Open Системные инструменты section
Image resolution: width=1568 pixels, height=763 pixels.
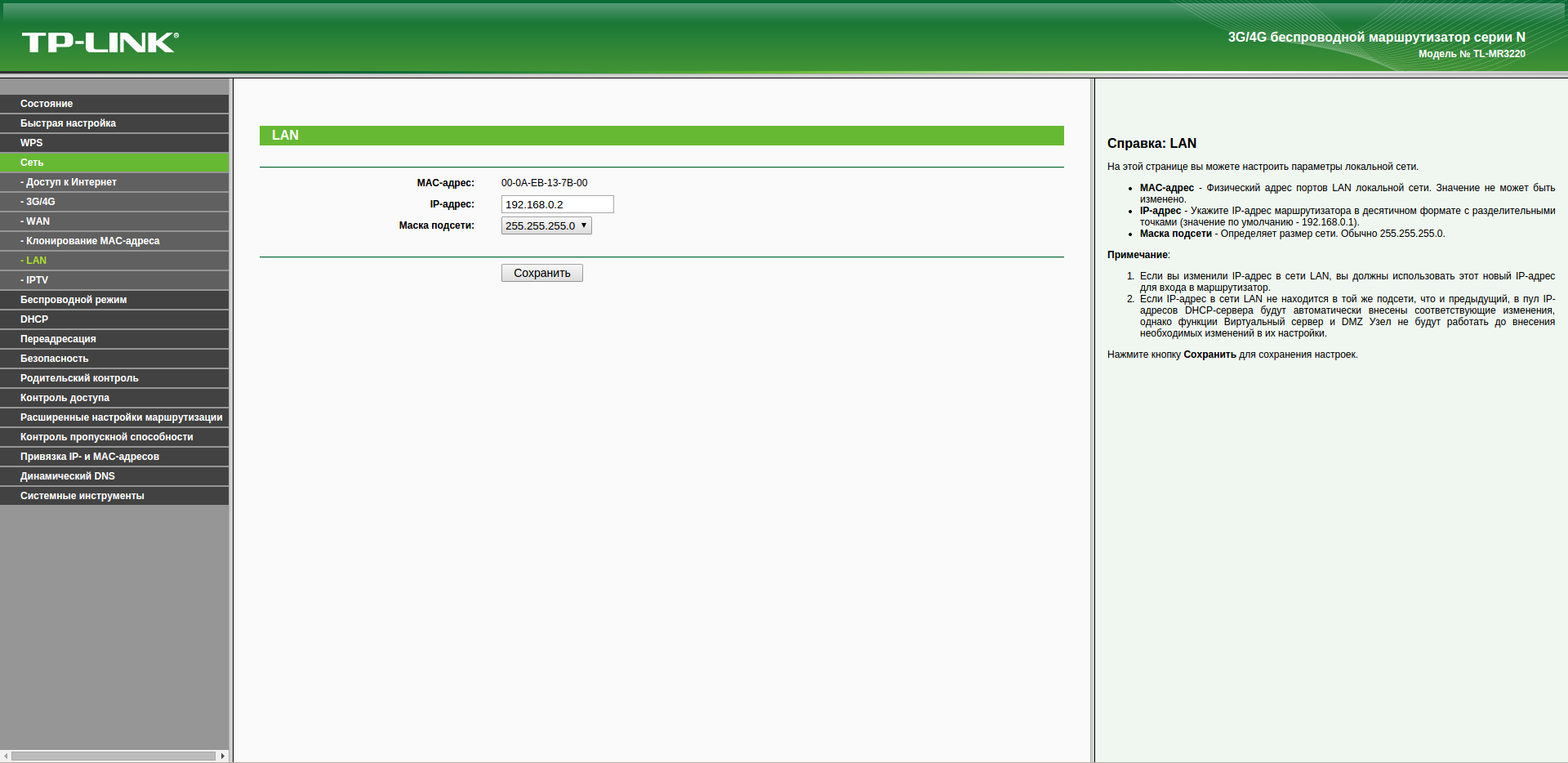114,496
